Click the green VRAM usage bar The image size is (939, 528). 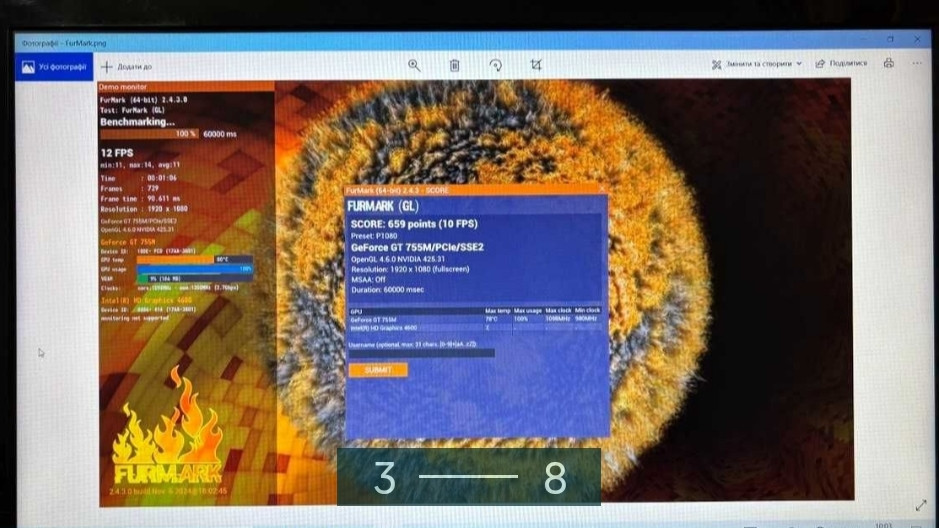(x=143, y=278)
